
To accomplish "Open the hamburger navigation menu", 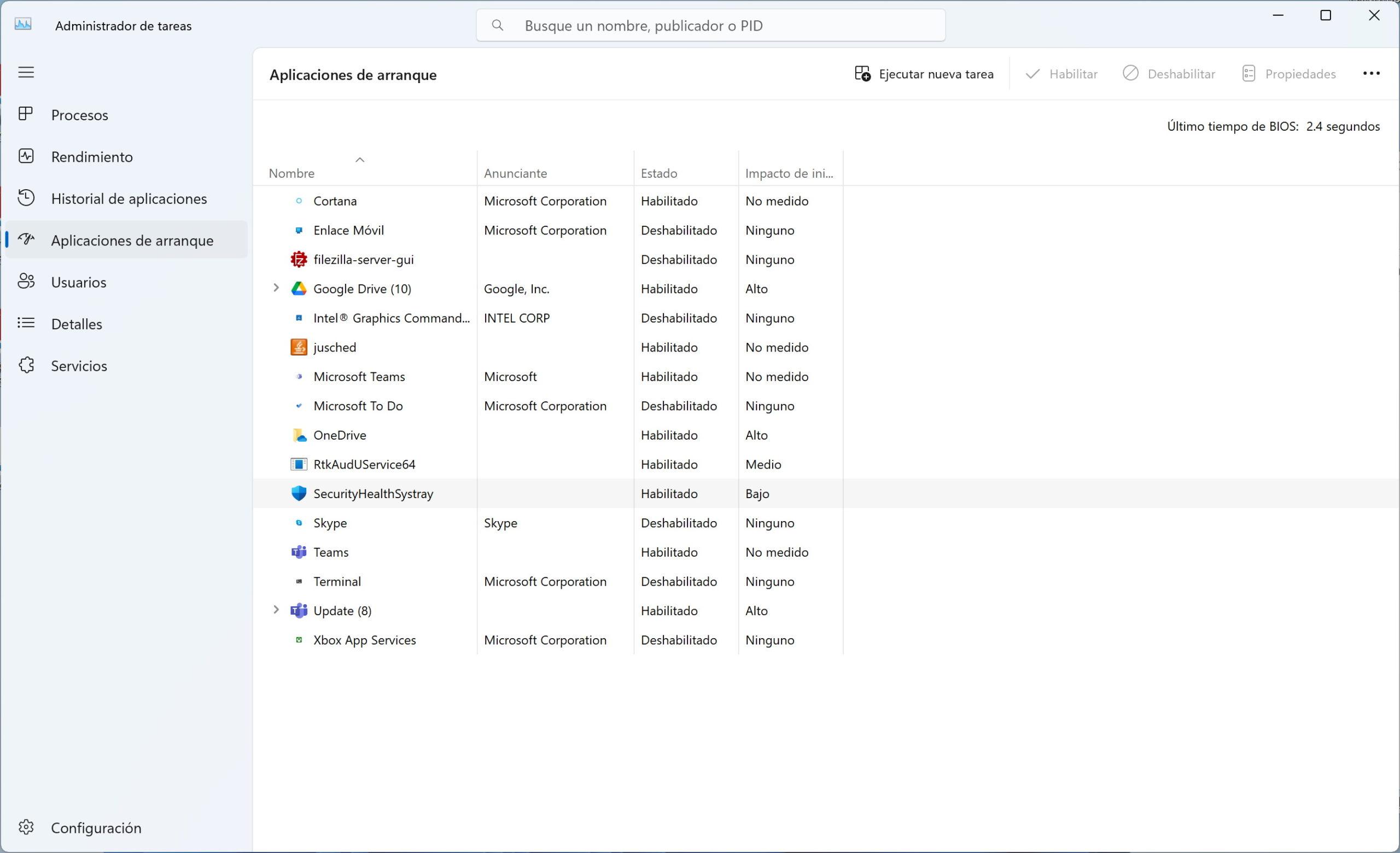I will [26, 72].
